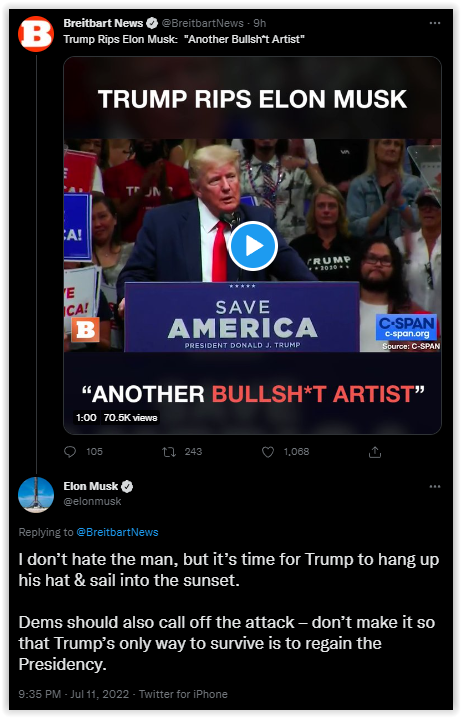Click the 9:35 PM Jul 11, 2022 timestamp

click(x=74, y=694)
